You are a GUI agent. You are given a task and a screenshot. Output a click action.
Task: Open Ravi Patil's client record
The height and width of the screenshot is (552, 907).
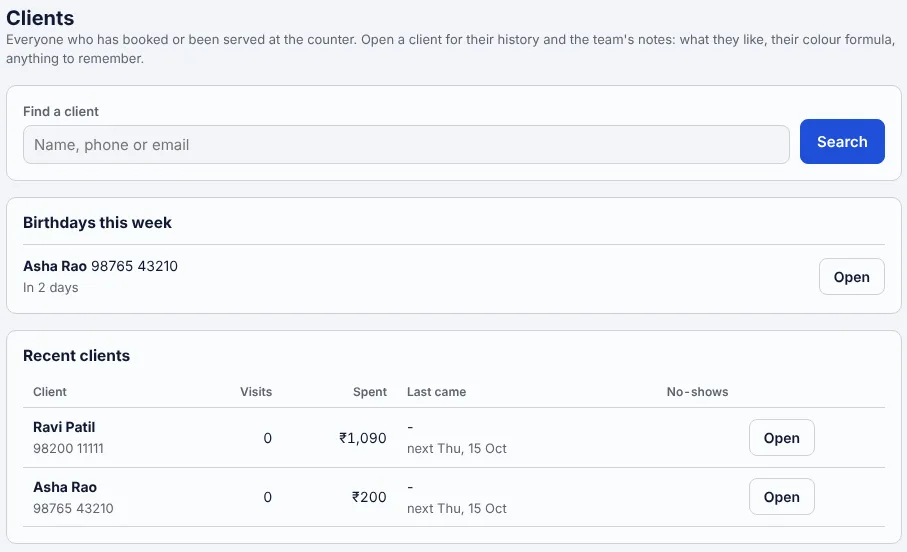[x=781, y=437]
